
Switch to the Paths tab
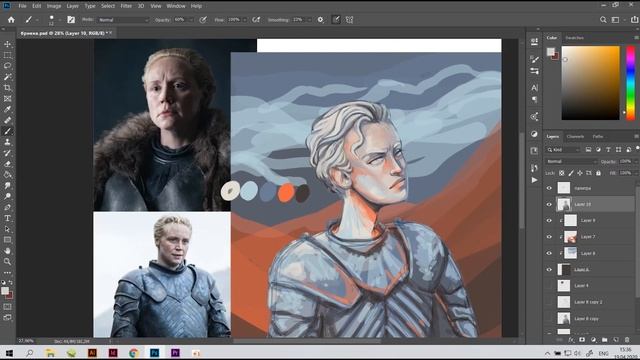[x=598, y=137]
